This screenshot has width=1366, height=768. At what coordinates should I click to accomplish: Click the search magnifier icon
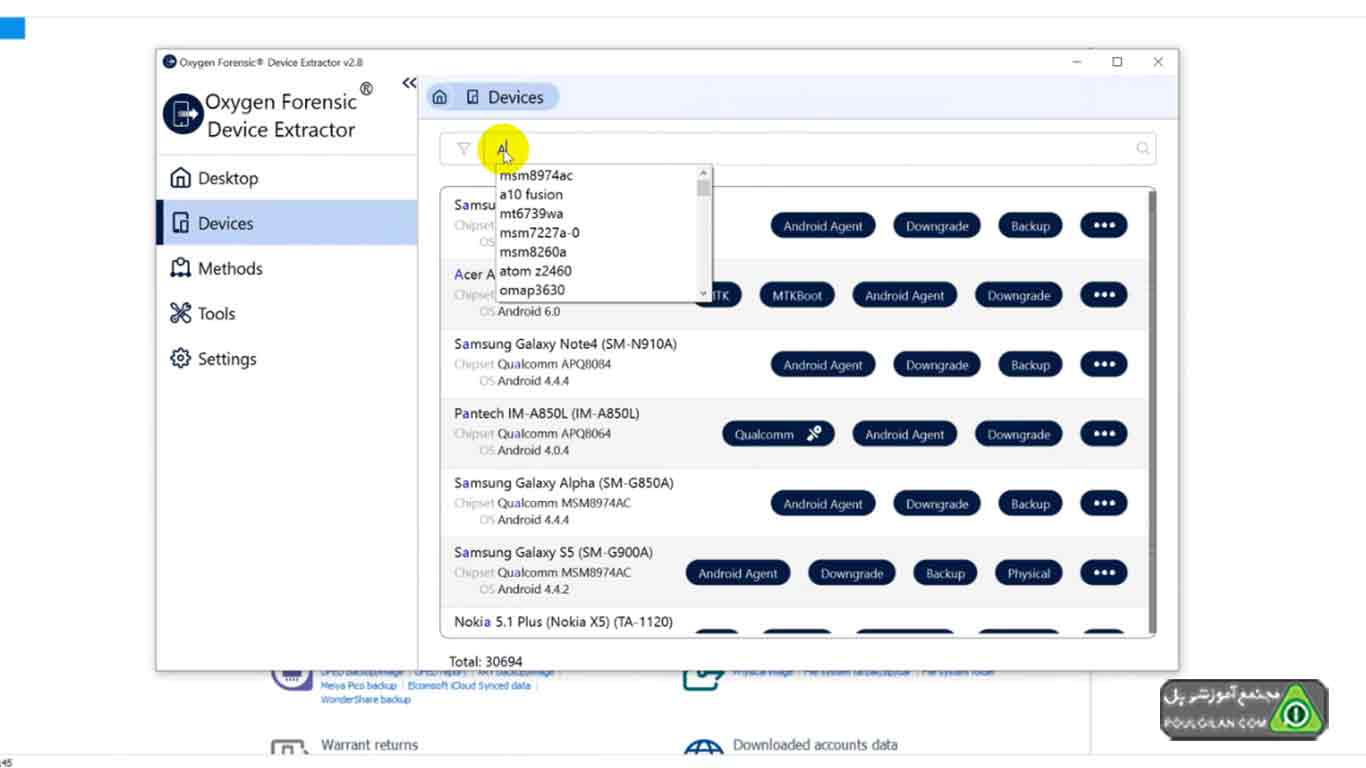pos(1143,149)
